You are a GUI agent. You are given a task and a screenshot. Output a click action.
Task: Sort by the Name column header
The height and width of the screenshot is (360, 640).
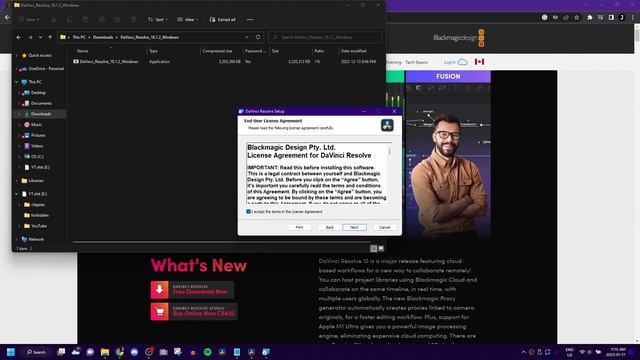pos(83,51)
